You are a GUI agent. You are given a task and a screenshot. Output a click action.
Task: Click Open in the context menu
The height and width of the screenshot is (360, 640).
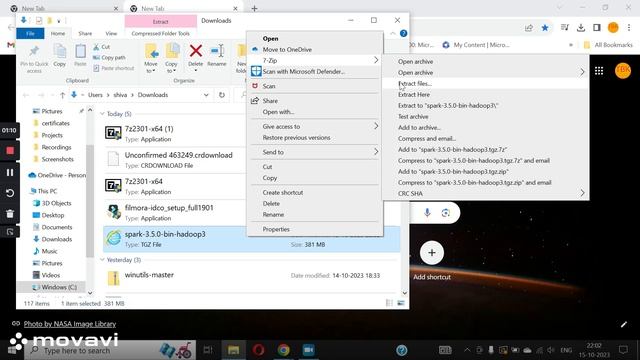click(271, 38)
